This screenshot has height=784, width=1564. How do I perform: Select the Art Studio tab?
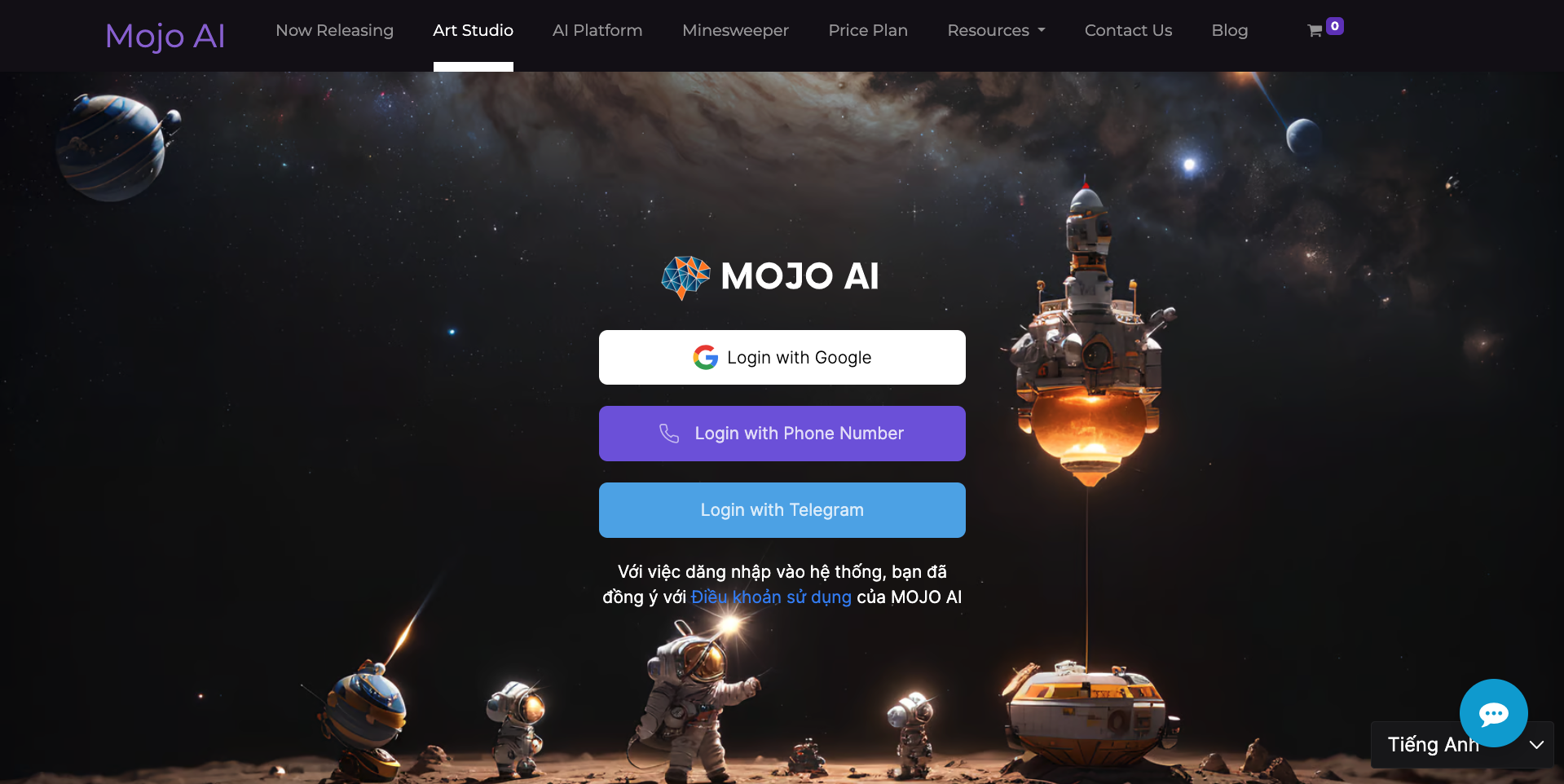[474, 30]
